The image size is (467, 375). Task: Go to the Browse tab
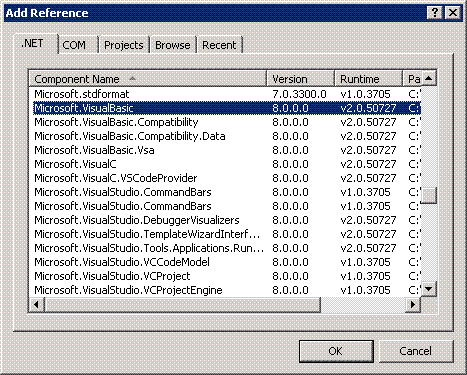173,45
